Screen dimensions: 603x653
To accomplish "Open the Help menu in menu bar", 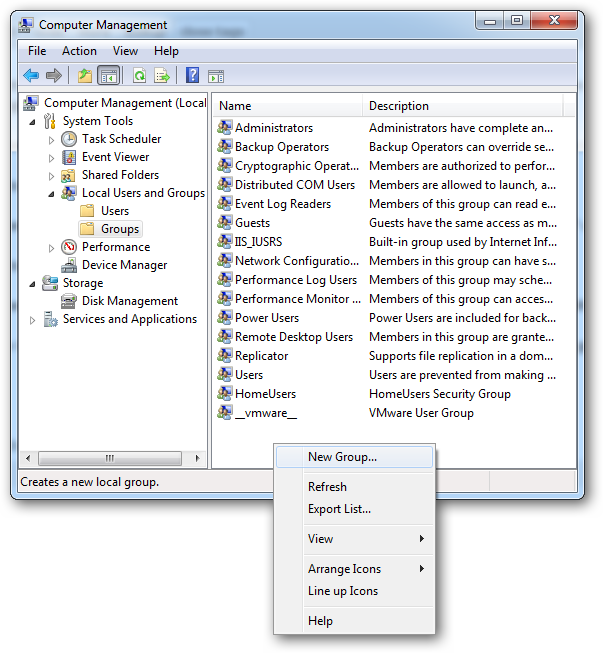I will (x=166, y=51).
